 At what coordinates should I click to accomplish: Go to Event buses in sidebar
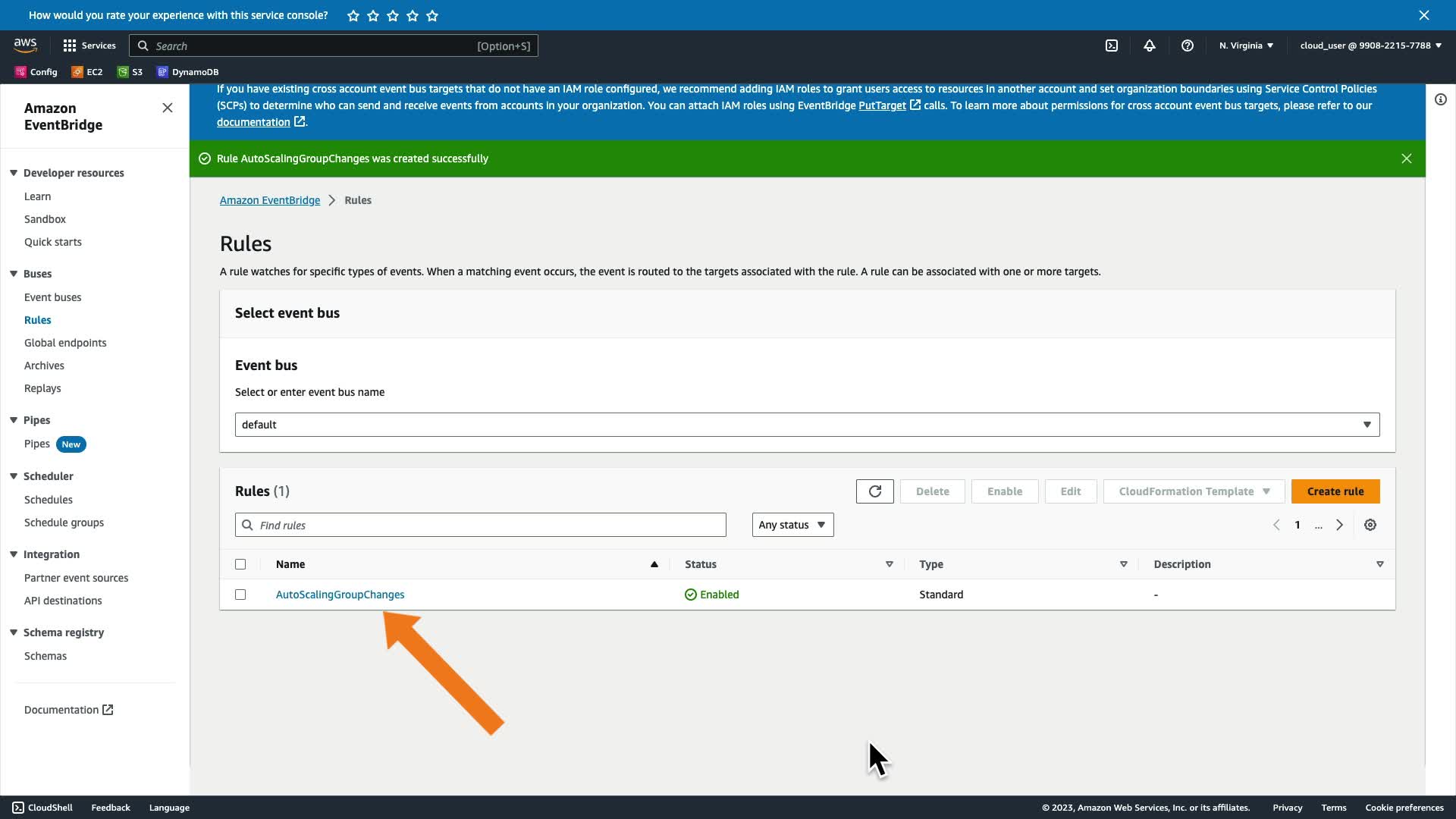pyautogui.click(x=52, y=297)
